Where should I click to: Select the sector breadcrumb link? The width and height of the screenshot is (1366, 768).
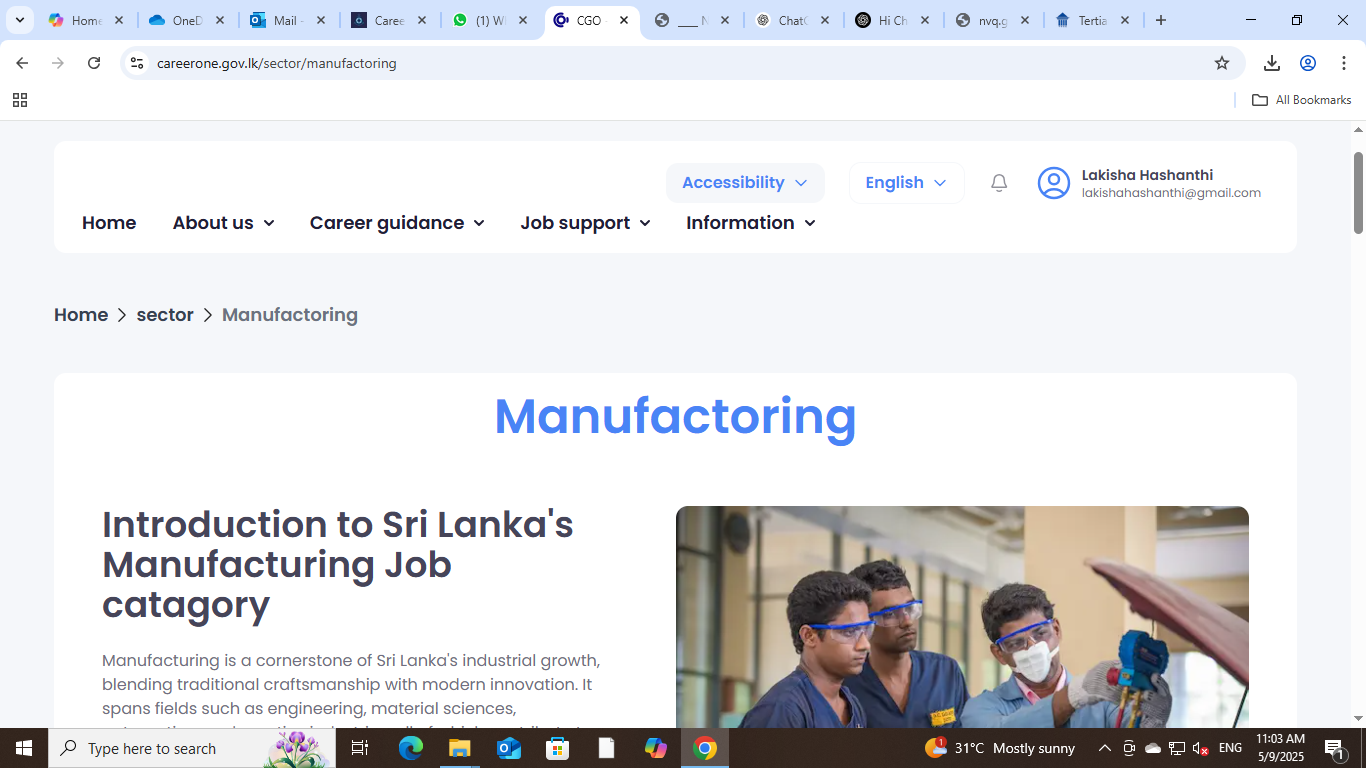click(x=165, y=315)
